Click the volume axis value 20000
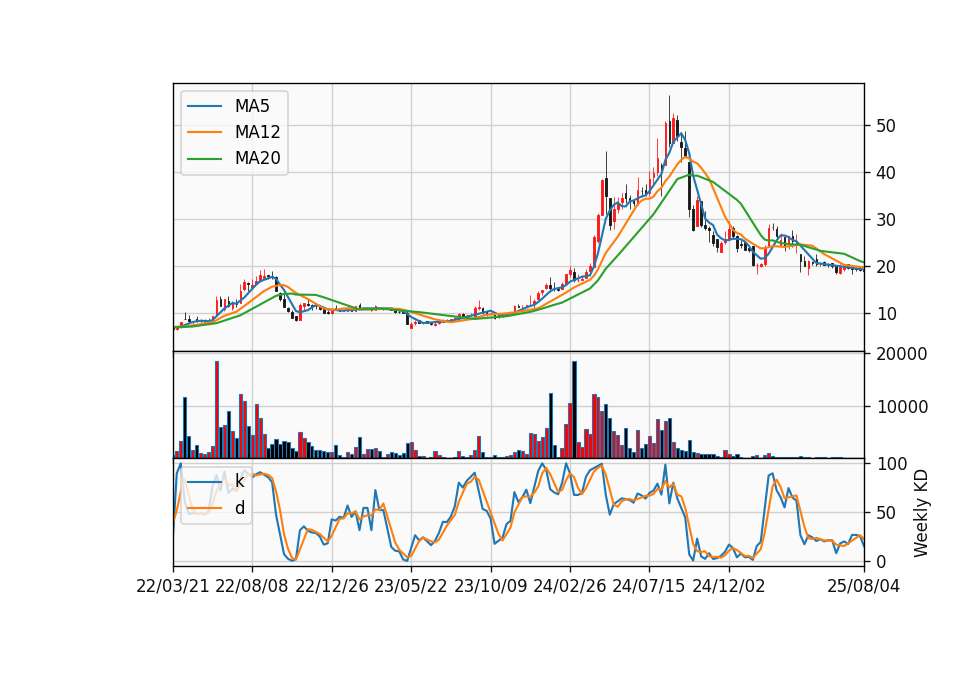Viewport: 960px width, 690px height. point(902,354)
